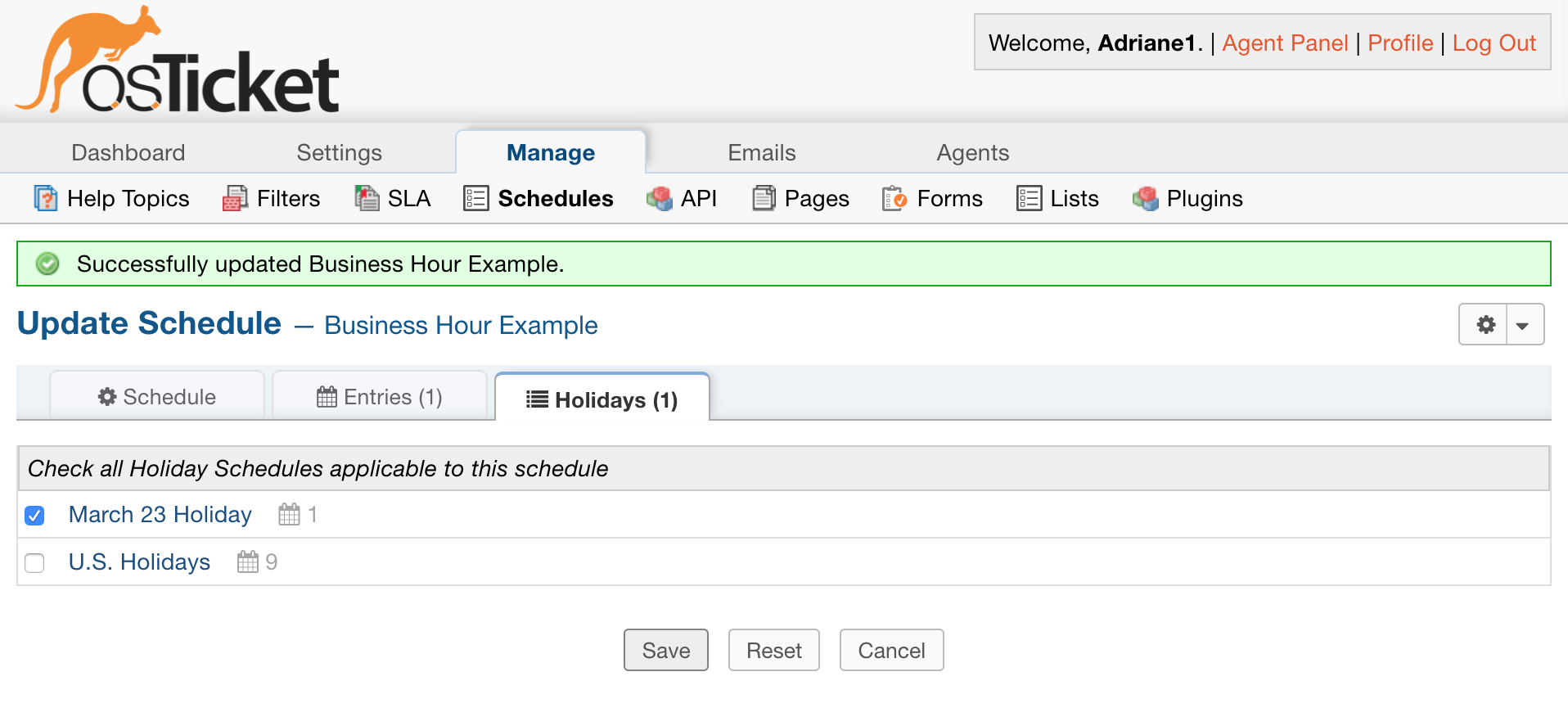Open the March 23 Holiday link

click(160, 514)
